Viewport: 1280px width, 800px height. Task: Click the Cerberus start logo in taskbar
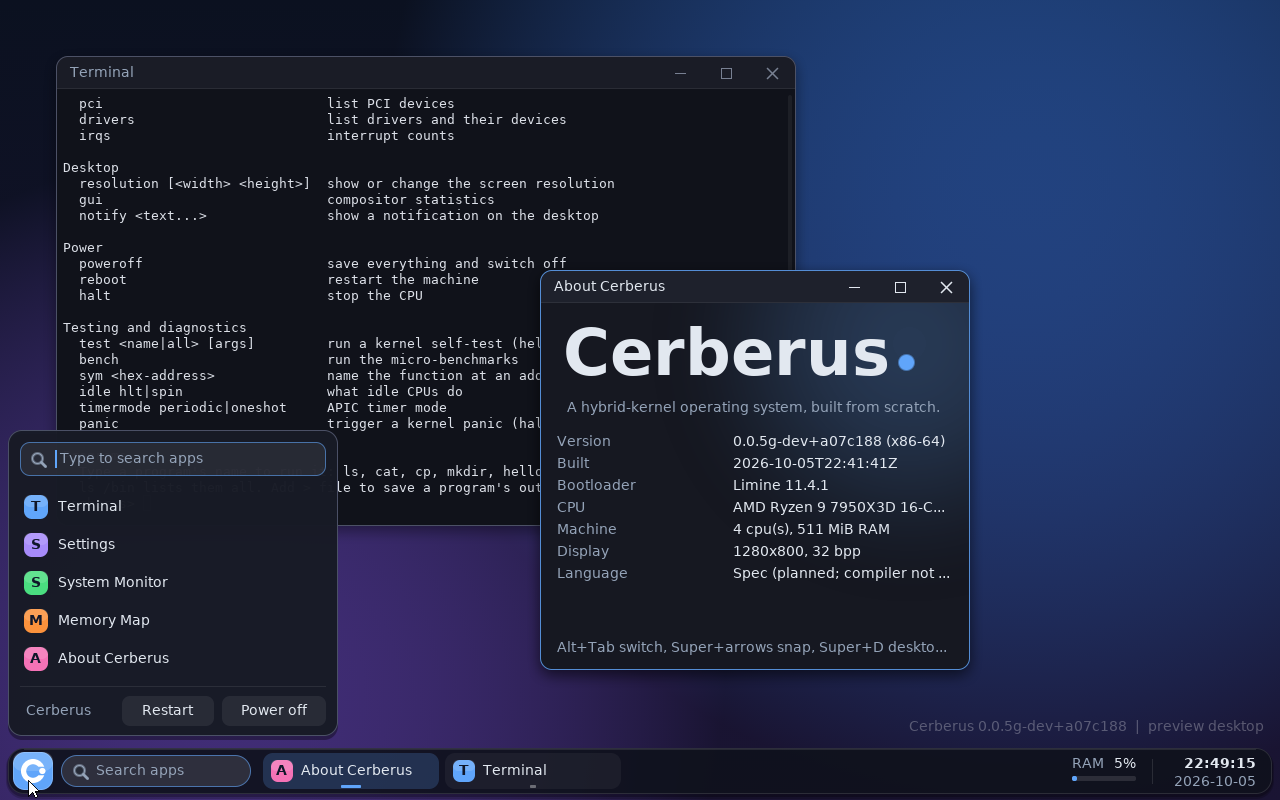click(x=33, y=771)
